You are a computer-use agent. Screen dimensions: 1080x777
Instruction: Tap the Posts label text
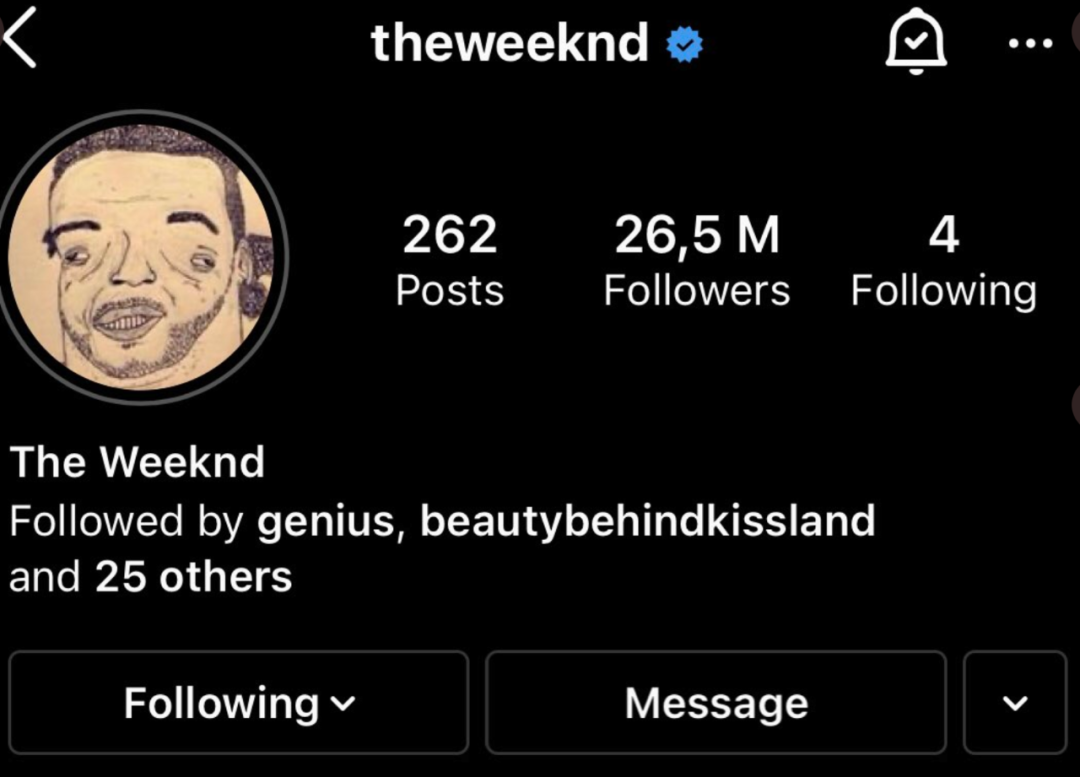pyautogui.click(x=449, y=291)
